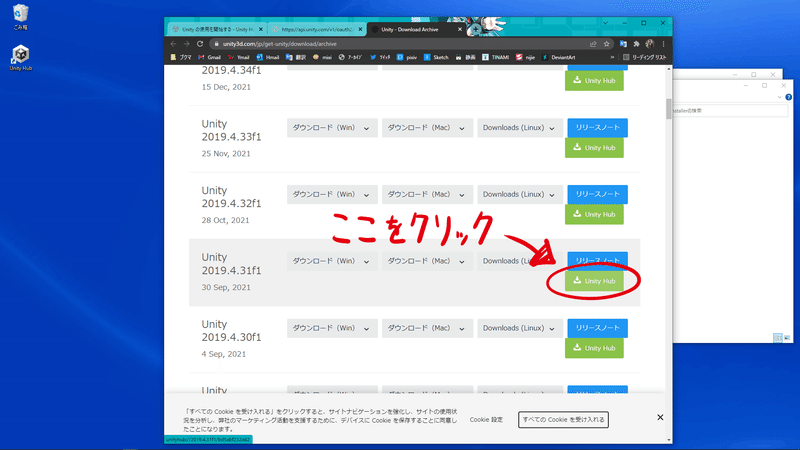Screen dimensions: 800x450
Task: Click the search field in the background Explorer window
Action: pyautogui.click(x=731, y=110)
